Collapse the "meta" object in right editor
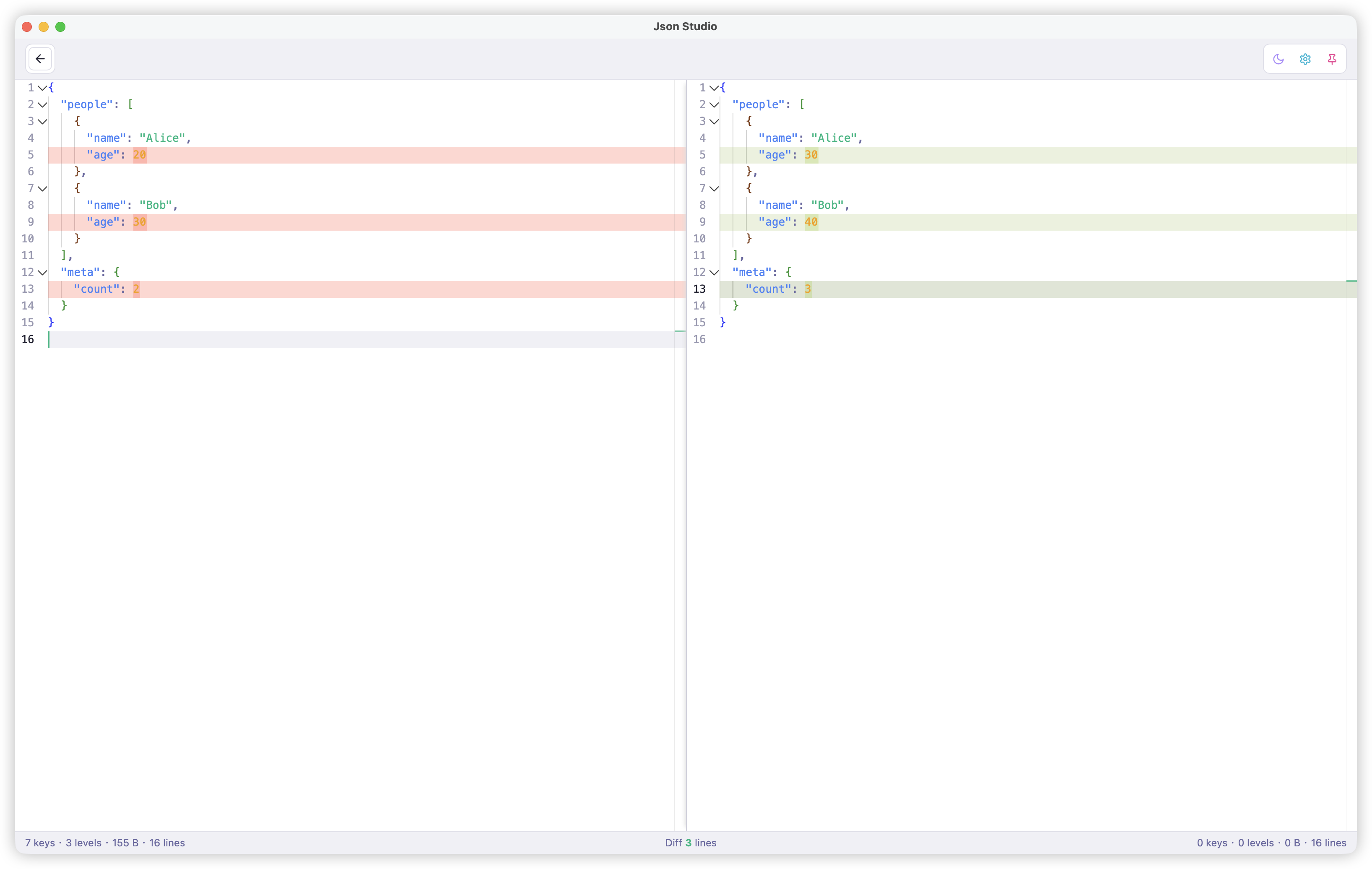 click(714, 272)
